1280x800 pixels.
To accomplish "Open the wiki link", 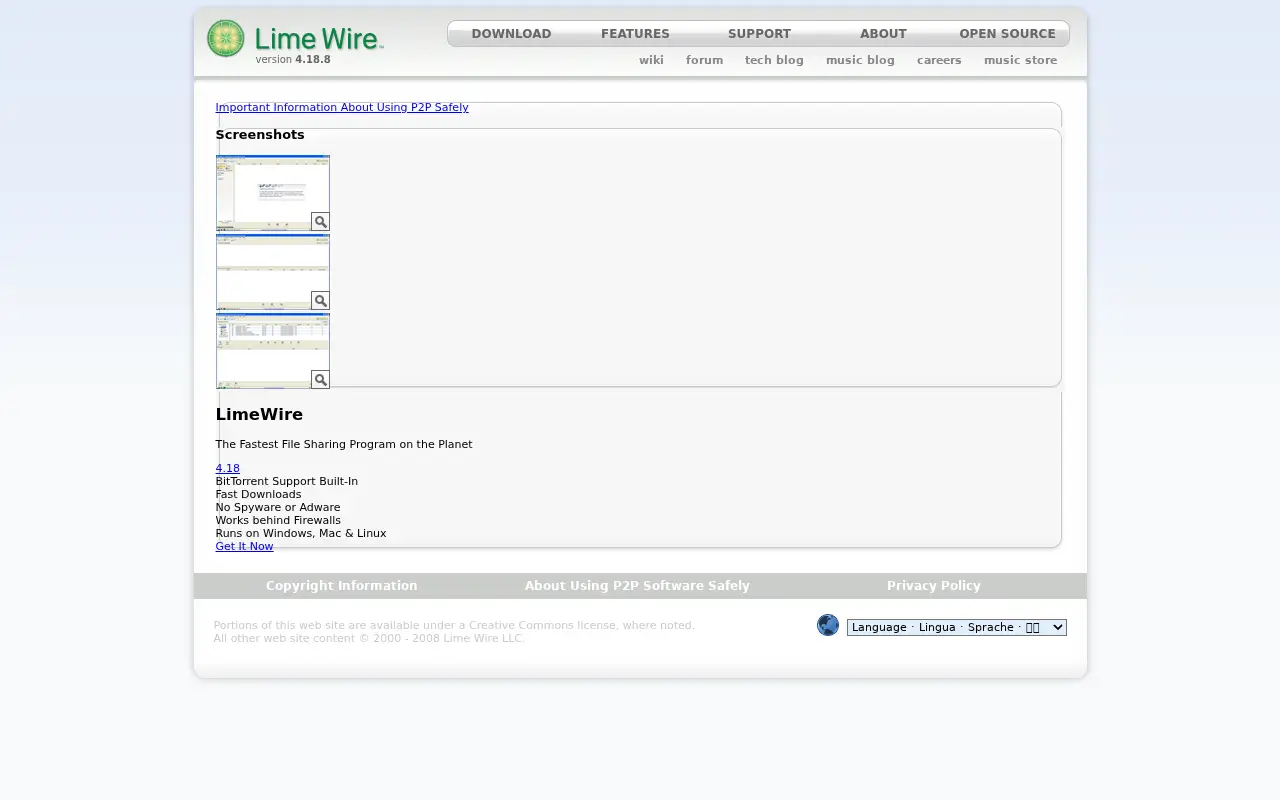I will [651, 60].
